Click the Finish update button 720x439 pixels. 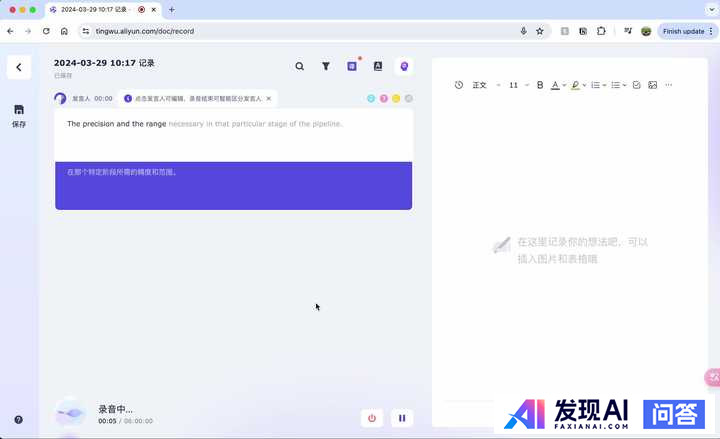[688, 31]
